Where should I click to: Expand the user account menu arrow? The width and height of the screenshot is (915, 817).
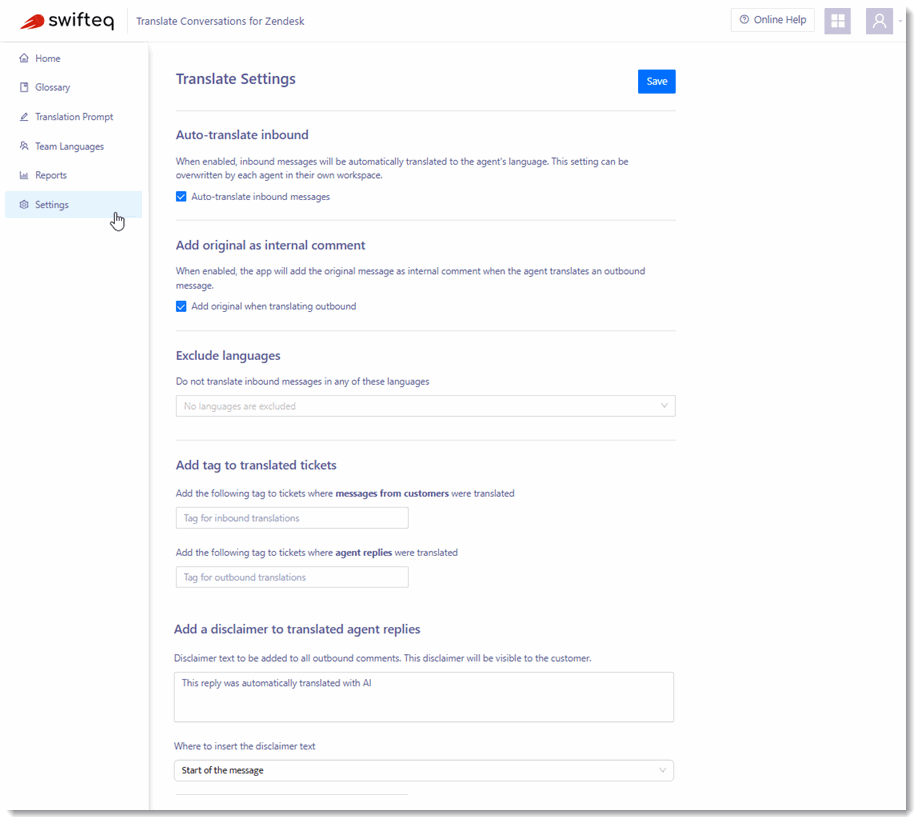[900, 22]
